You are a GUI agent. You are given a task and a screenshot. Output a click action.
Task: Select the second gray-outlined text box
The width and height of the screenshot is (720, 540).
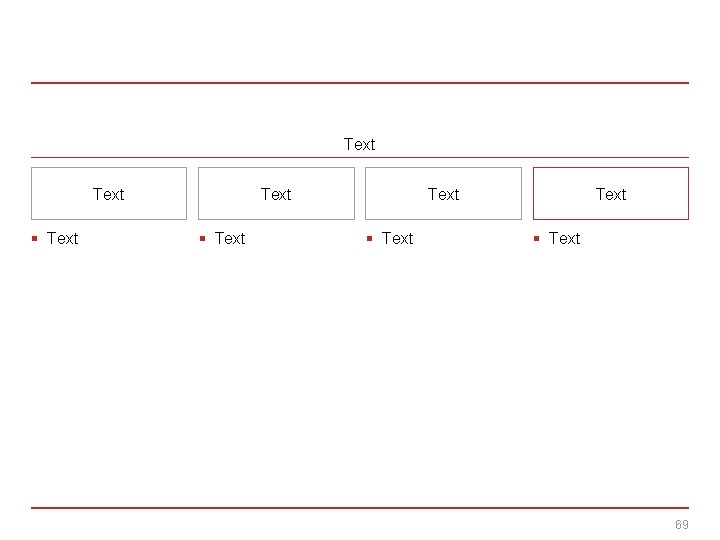click(x=276, y=194)
